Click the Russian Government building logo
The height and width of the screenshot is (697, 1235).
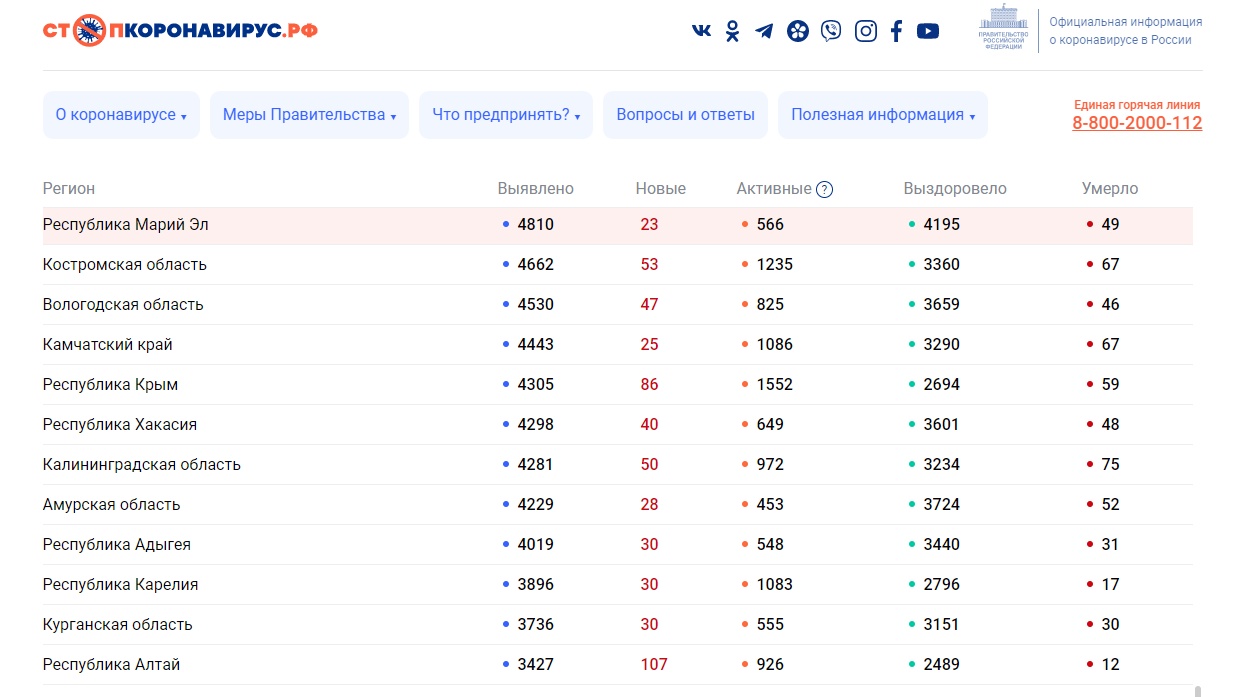(x=1002, y=28)
